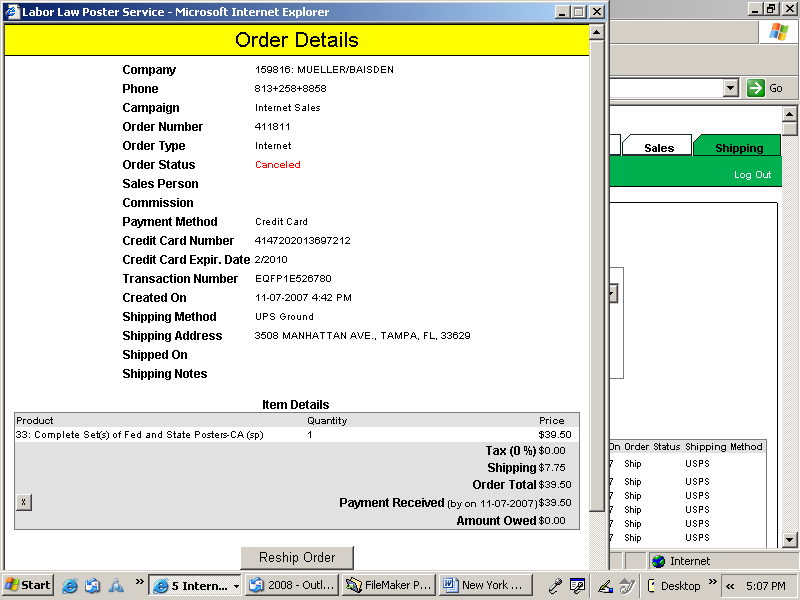The height and width of the screenshot is (600, 800).
Task: Open the Start menu
Action: (x=28, y=585)
